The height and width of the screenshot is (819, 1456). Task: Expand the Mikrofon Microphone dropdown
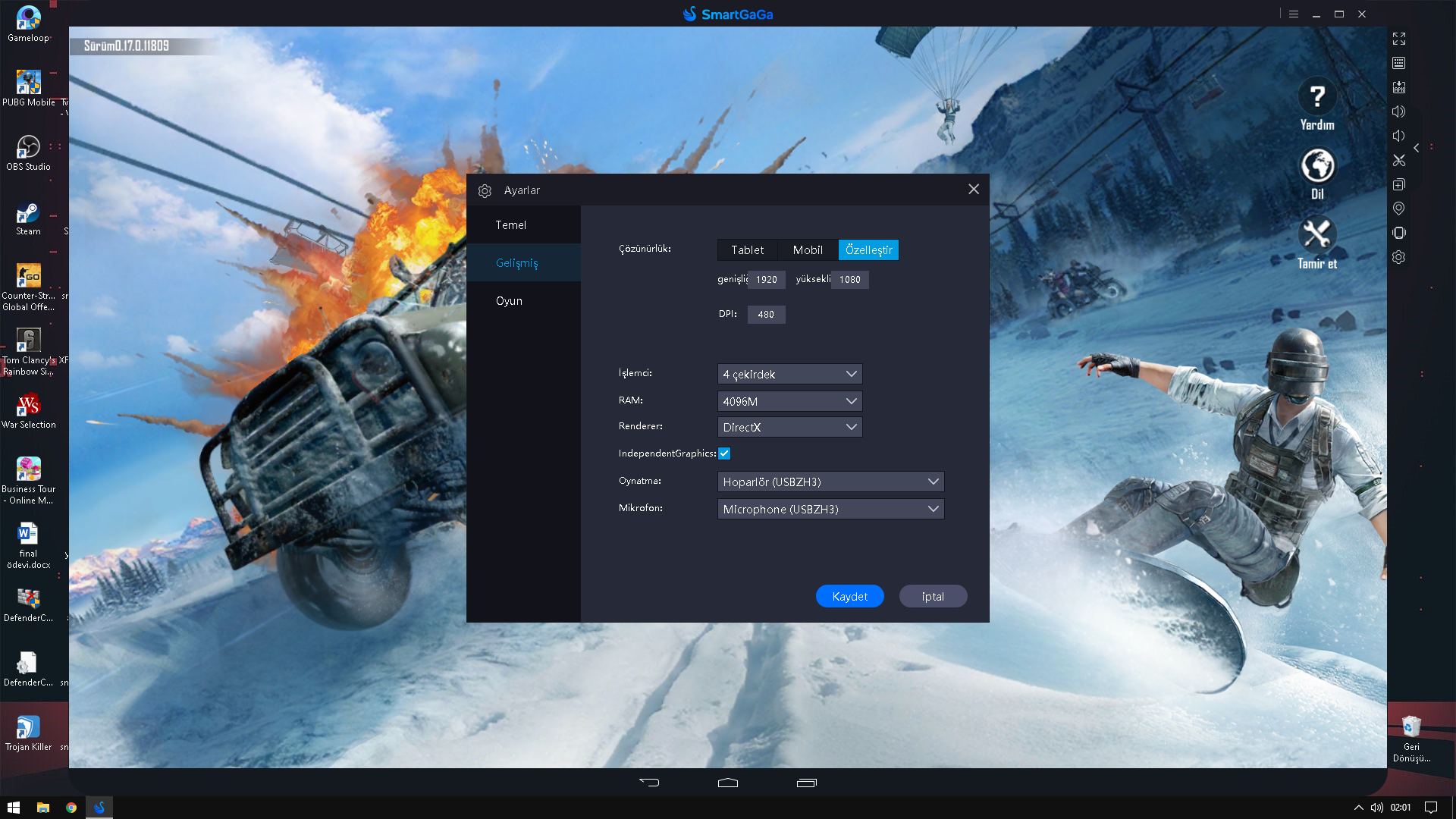click(x=830, y=509)
